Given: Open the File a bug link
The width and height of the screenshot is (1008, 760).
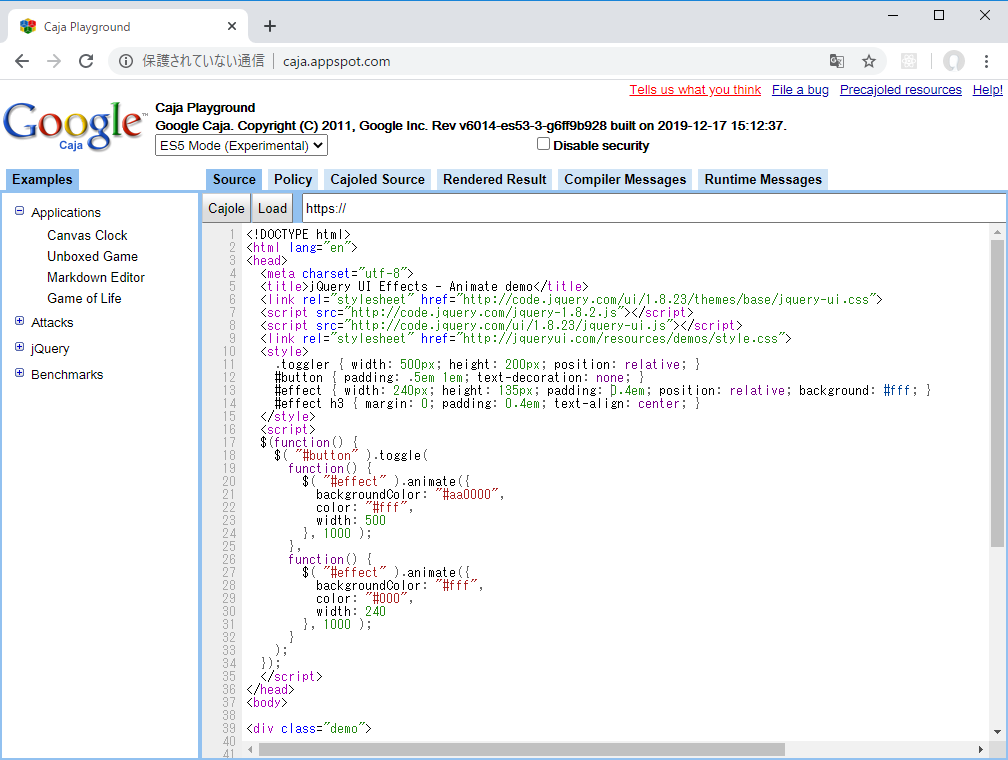Looking at the screenshot, I should point(800,89).
